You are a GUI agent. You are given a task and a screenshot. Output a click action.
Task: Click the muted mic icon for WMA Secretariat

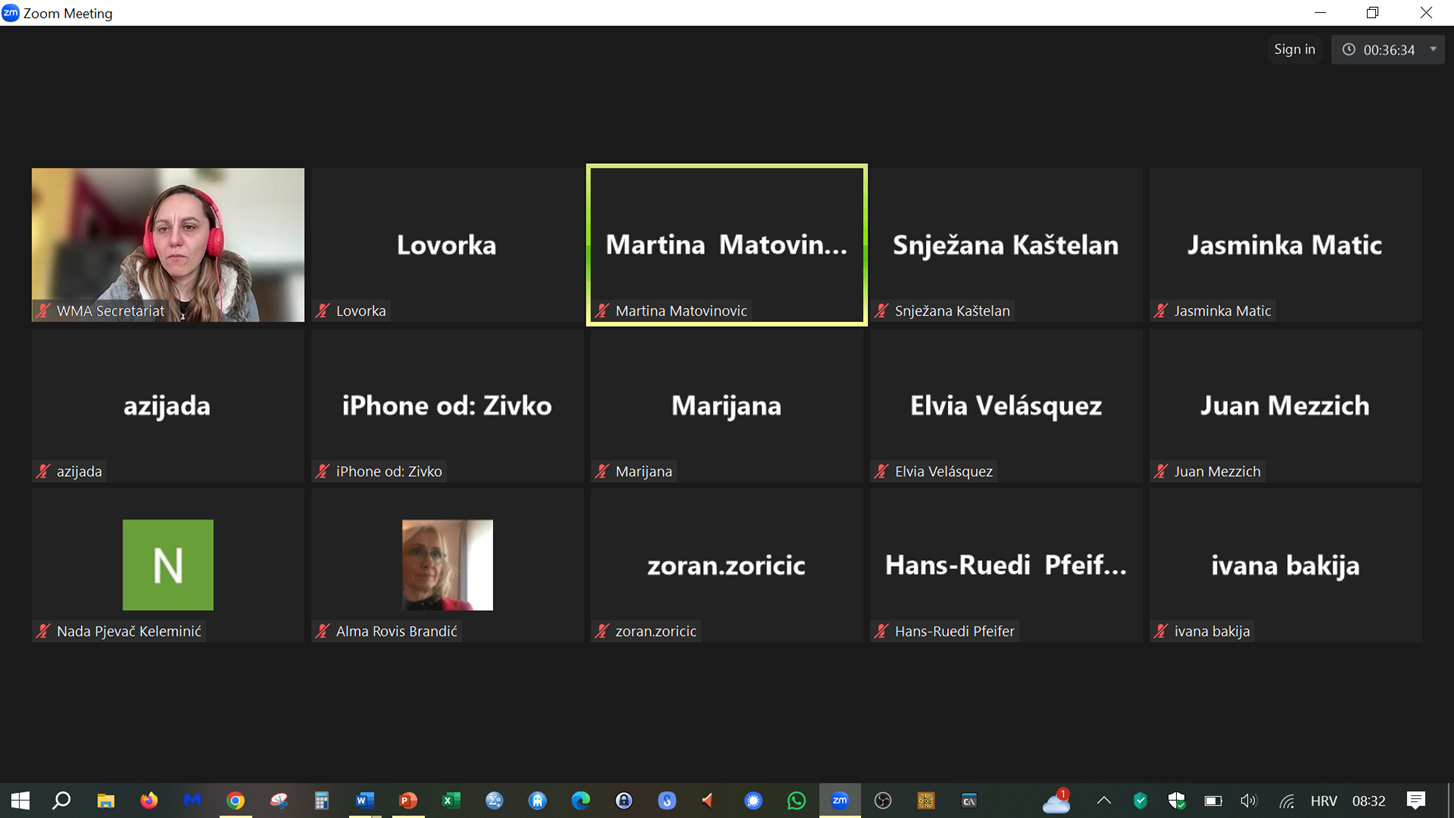click(x=43, y=311)
